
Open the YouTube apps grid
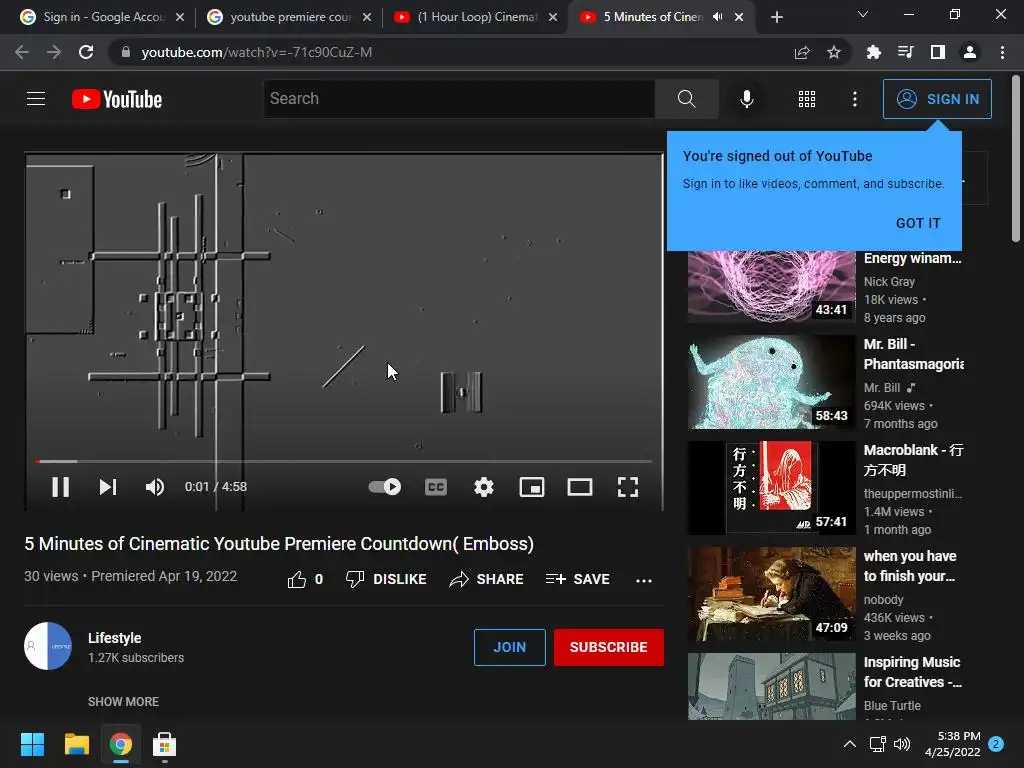(x=807, y=99)
